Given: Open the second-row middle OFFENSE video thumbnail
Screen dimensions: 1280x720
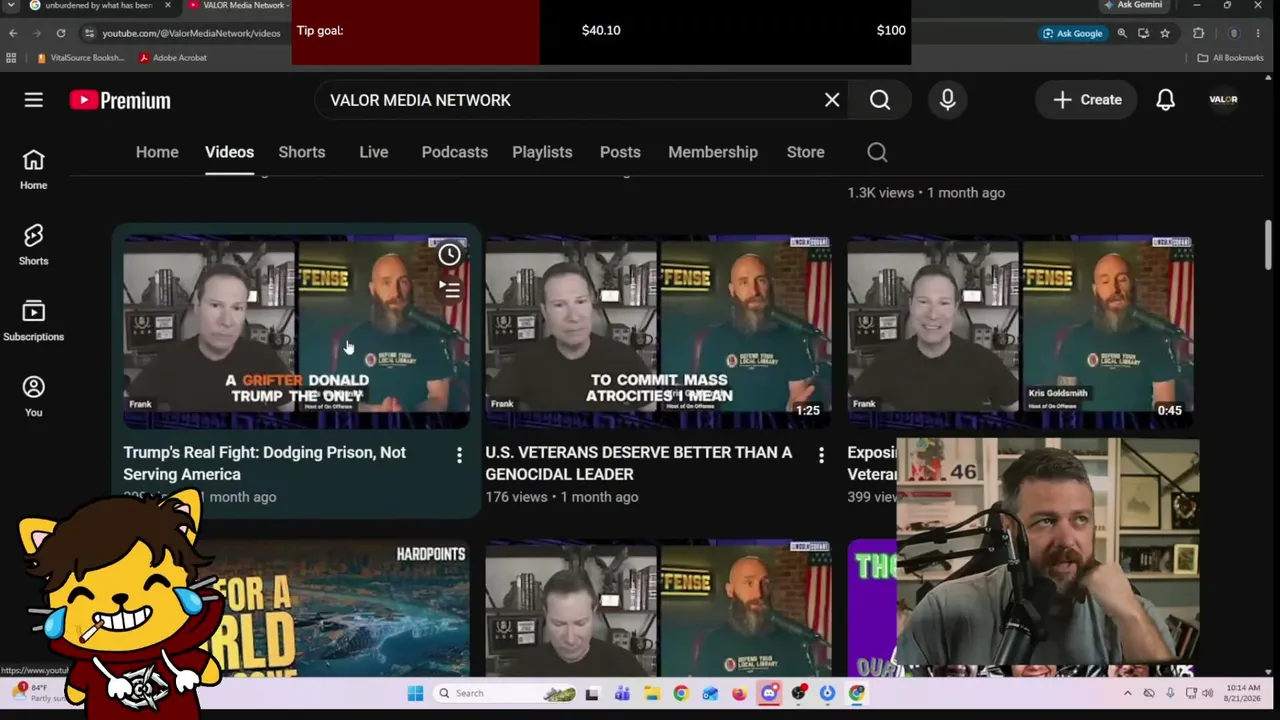Looking at the screenshot, I should tap(658, 608).
